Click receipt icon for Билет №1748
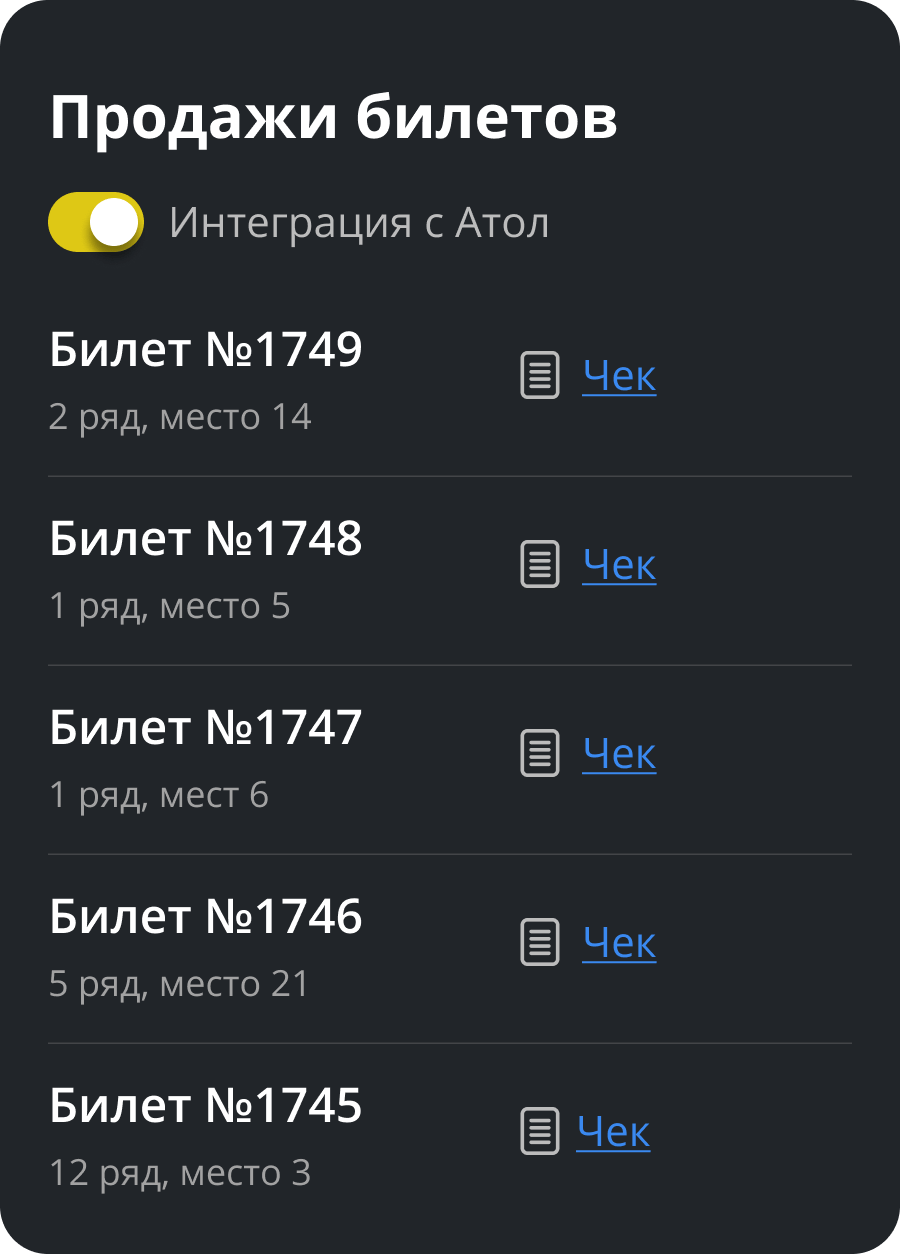Image resolution: width=900 pixels, height=1254 pixels. point(540,564)
